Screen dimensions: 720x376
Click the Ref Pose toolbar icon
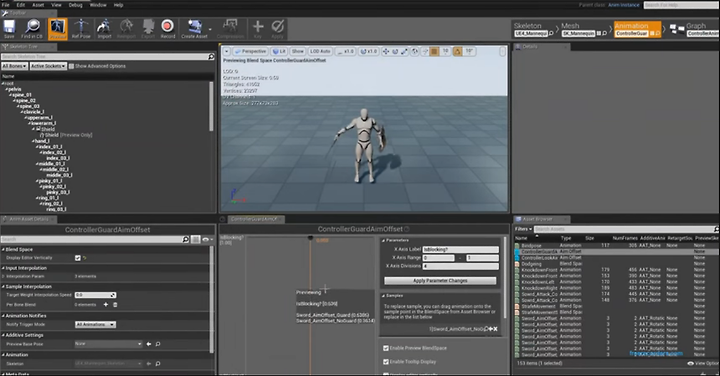coord(81,29)
